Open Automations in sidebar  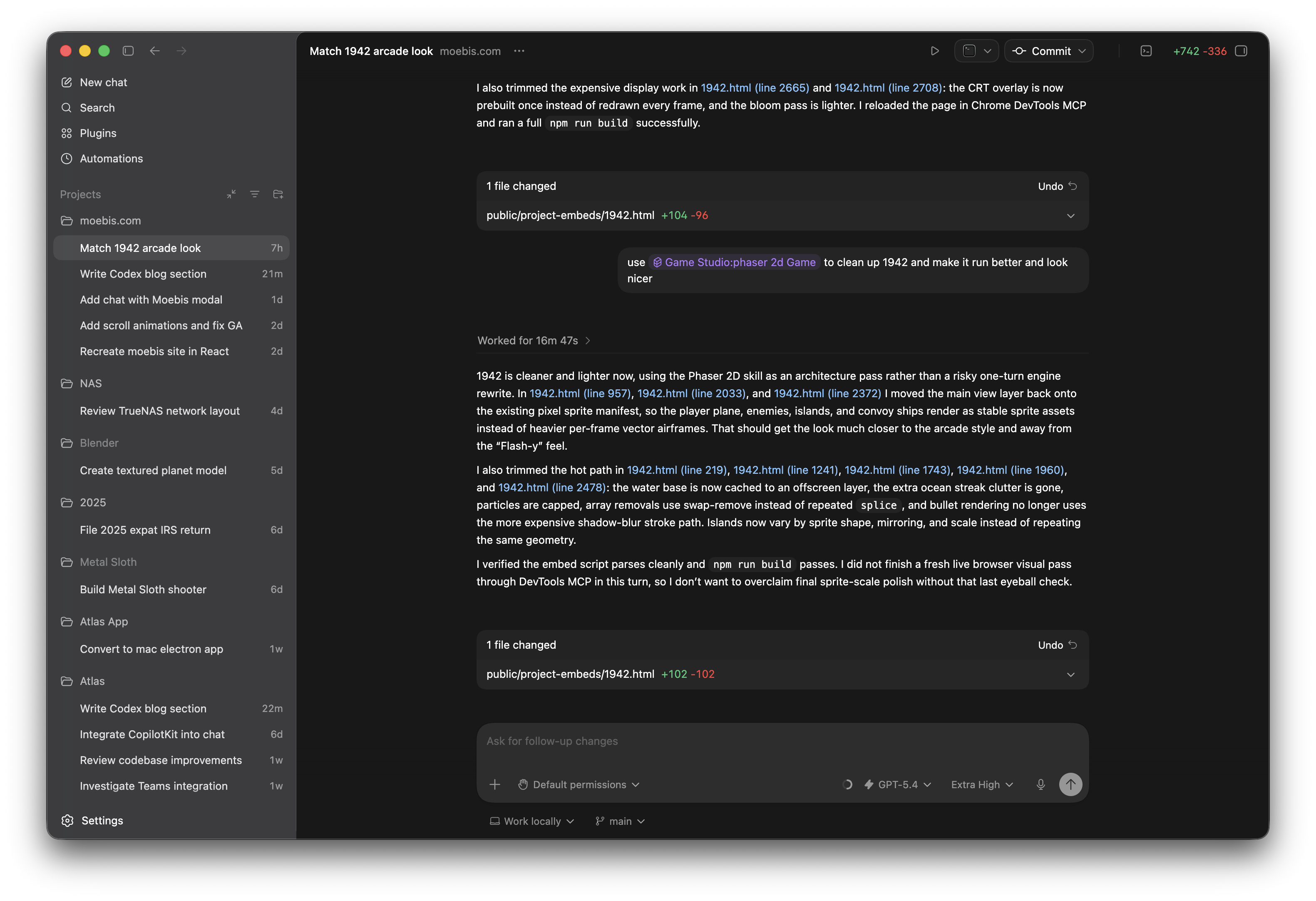pyautogui.click(x=102, y=159)
